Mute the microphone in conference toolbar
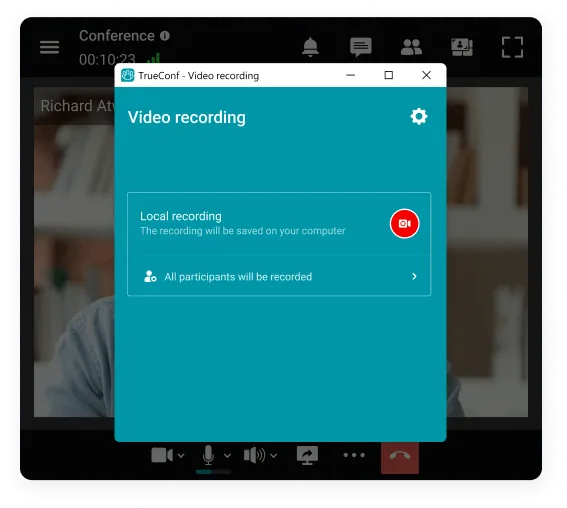This screenshot has width=567, height=508. pos(208,455)
